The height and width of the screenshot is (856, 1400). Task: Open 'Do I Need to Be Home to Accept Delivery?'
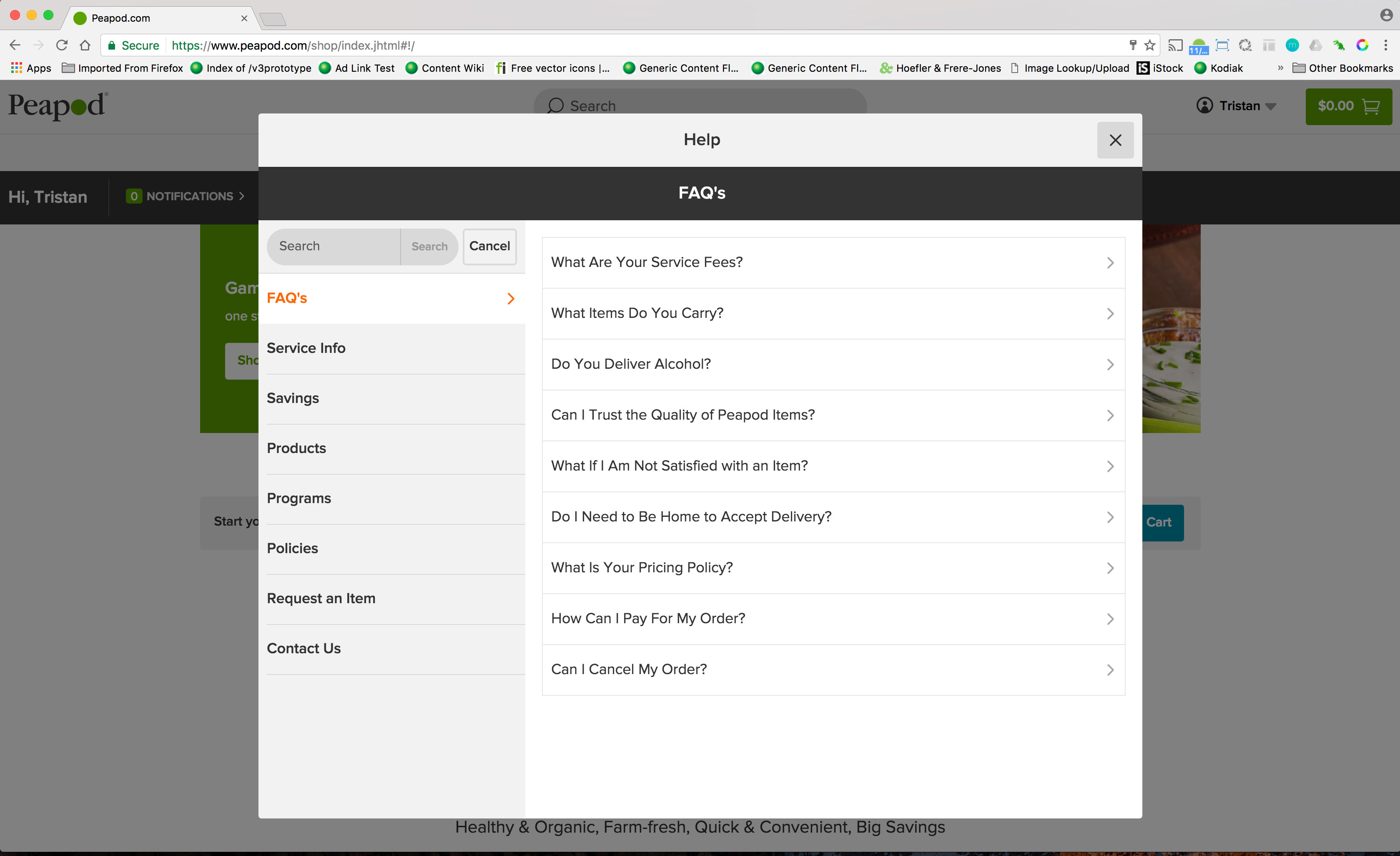833,517
